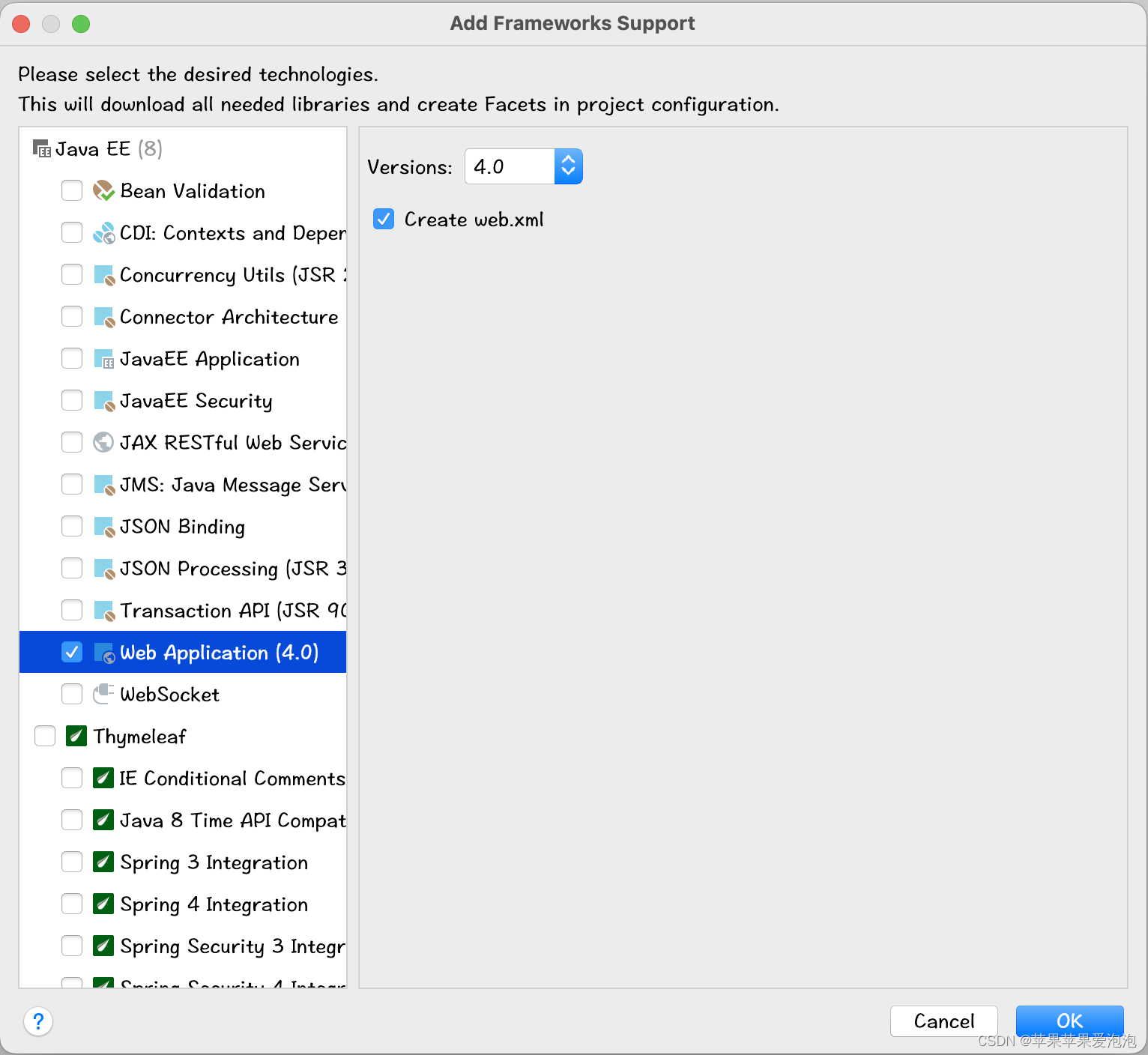1148x1055 pixels.
Task: Check the JavaEE Application checkbox
Action: (x=72, y=358)
